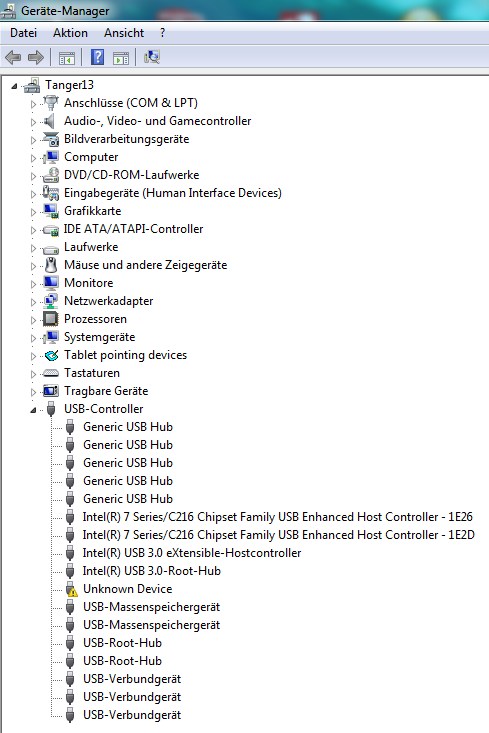Open the Ansicht menu
This screenshot has width=489, height=733.
[124, 33]
